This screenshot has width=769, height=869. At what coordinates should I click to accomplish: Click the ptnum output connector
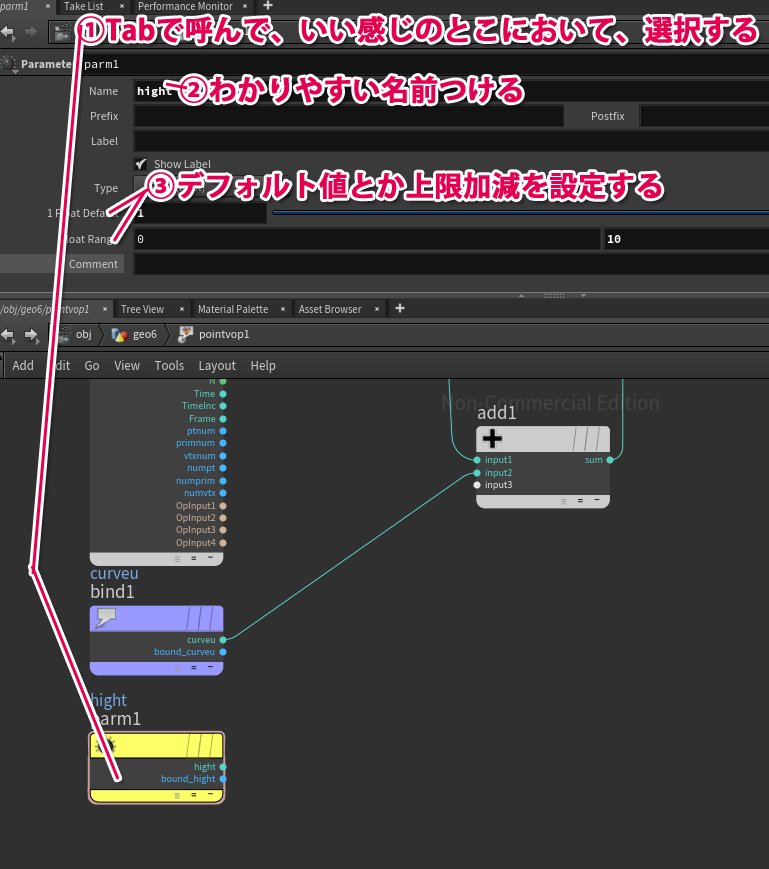click(x=223, y=431)
